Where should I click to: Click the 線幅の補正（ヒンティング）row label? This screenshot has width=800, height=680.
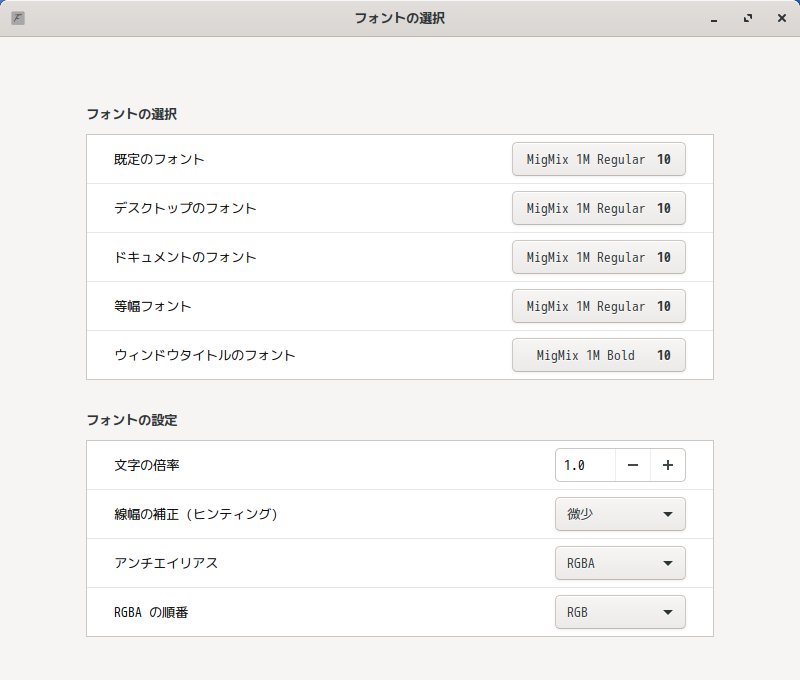tap(196, 514)
